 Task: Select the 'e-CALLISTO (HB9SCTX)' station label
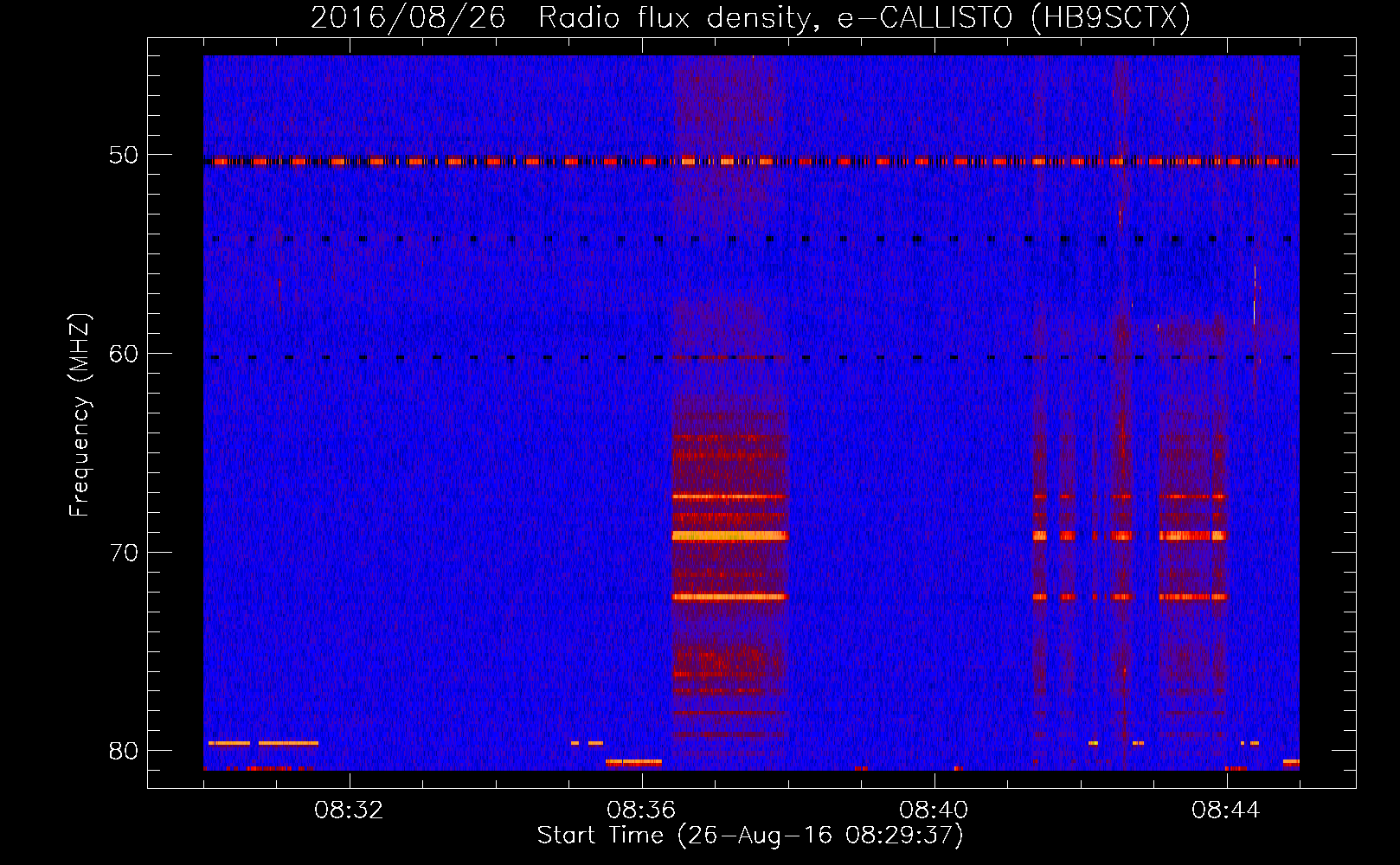pos(1014,18)
